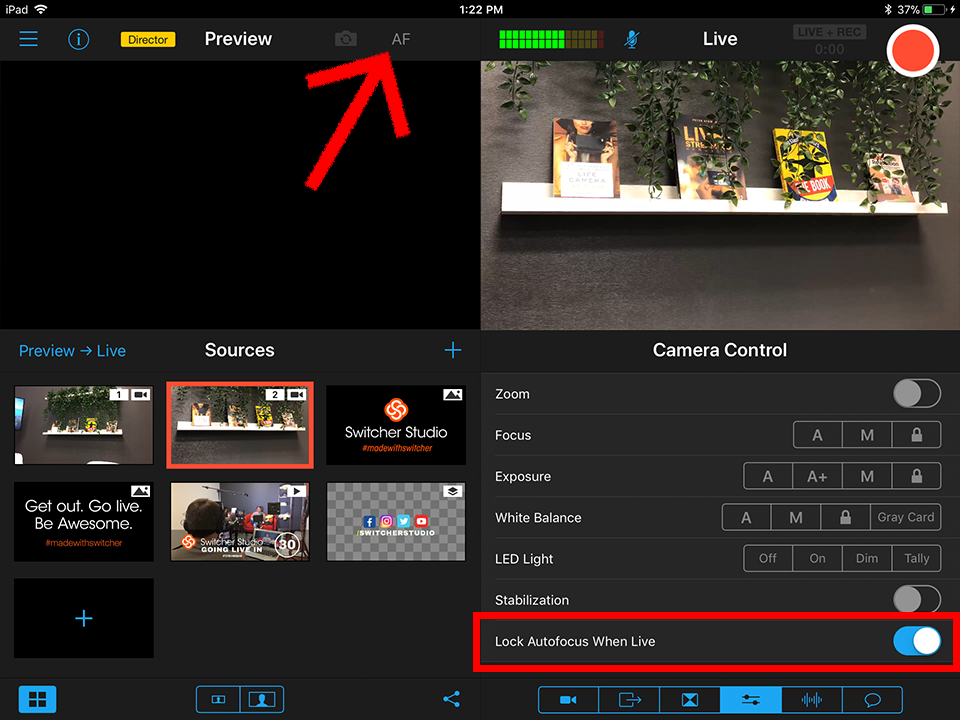Tap the battery status icon
The image size is (960, 720).
pos(935,9)
